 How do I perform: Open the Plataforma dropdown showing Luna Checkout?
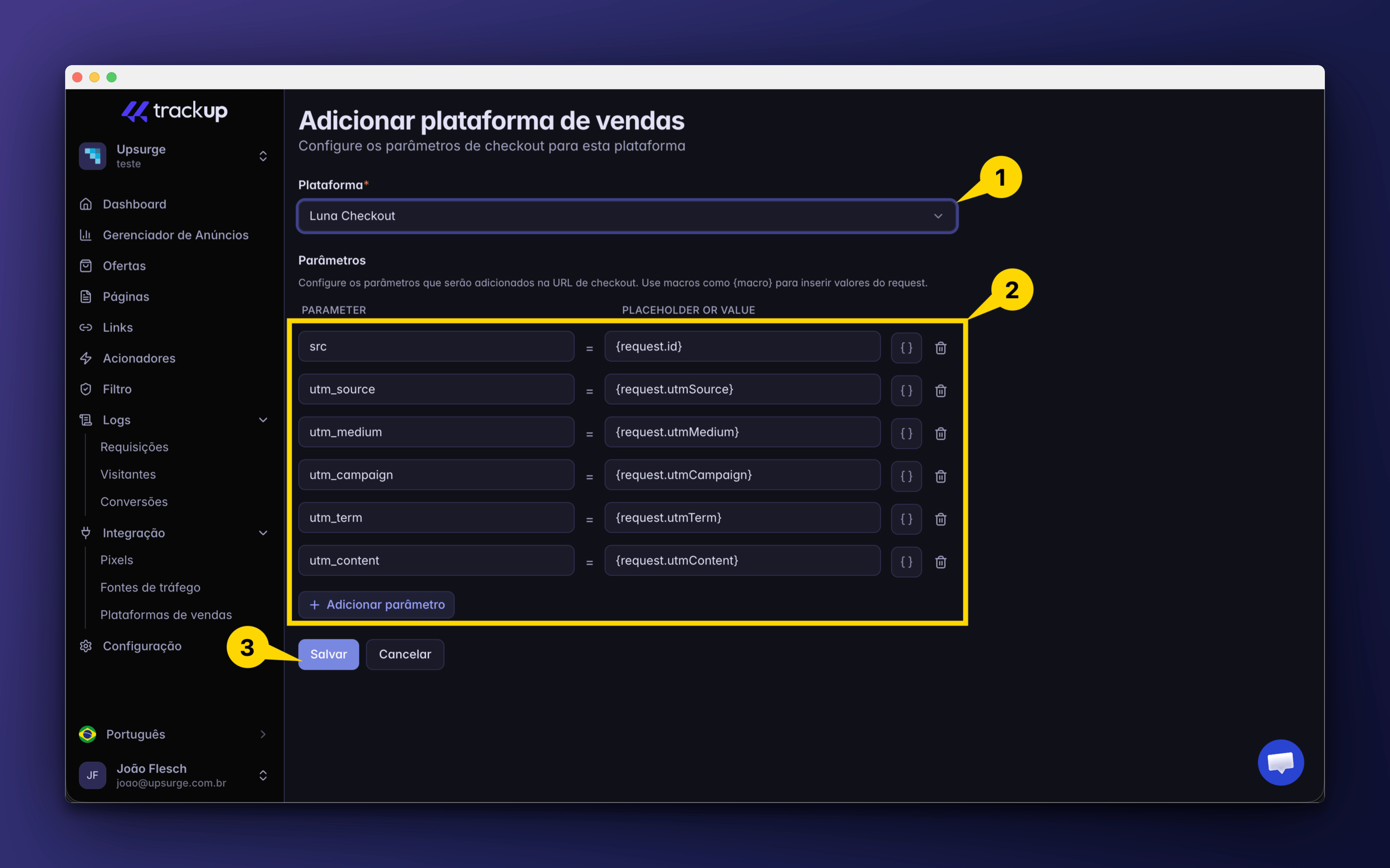pos(627,216)
